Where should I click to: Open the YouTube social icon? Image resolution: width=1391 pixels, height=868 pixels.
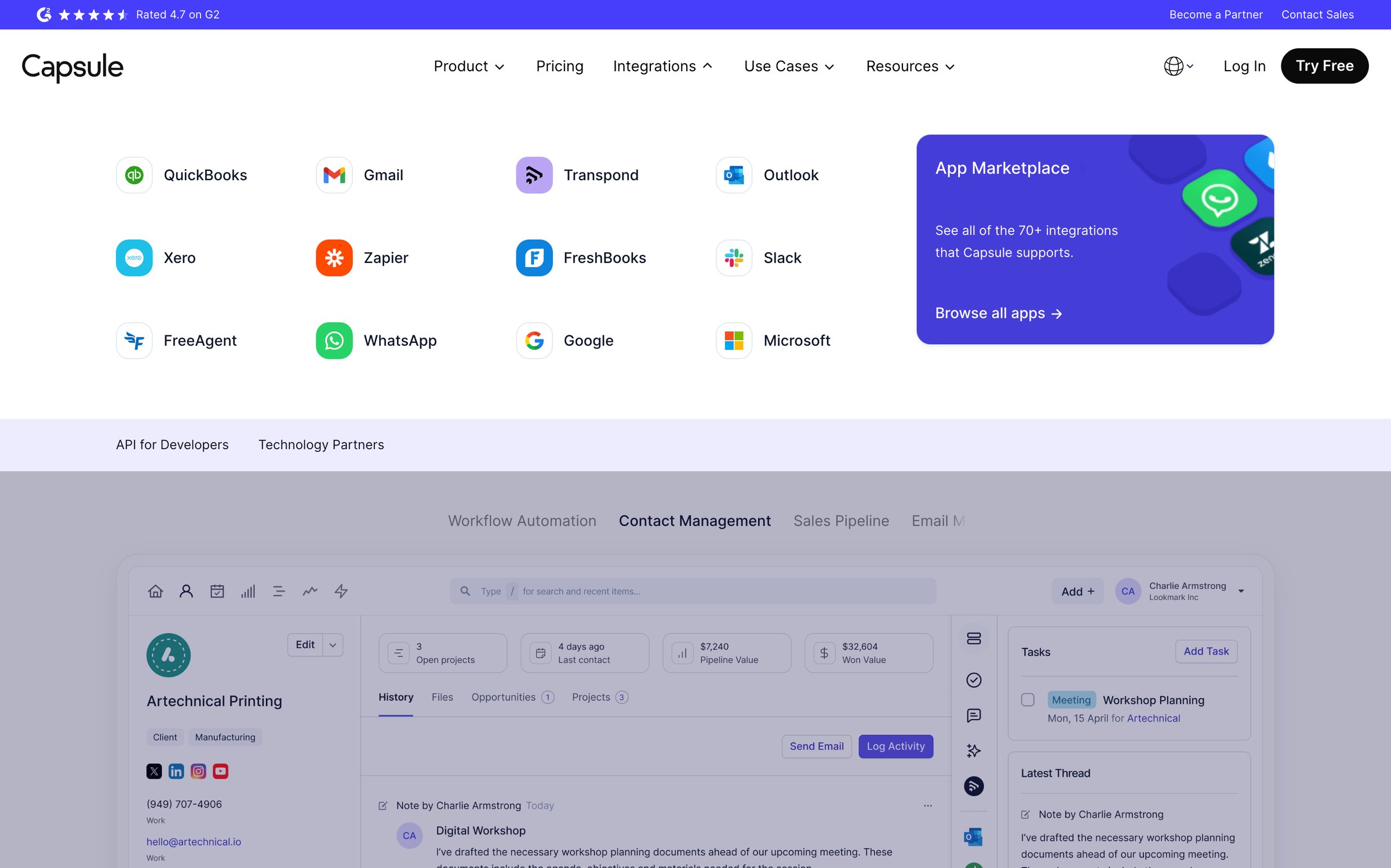click(x=220, y=771)
